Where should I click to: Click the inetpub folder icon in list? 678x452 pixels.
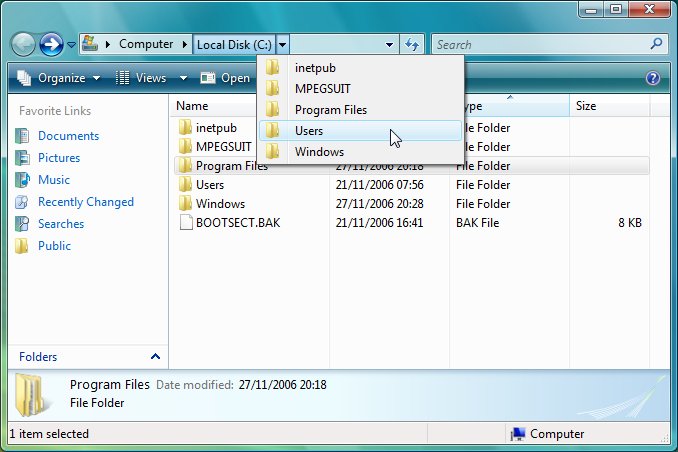[185, 128]
